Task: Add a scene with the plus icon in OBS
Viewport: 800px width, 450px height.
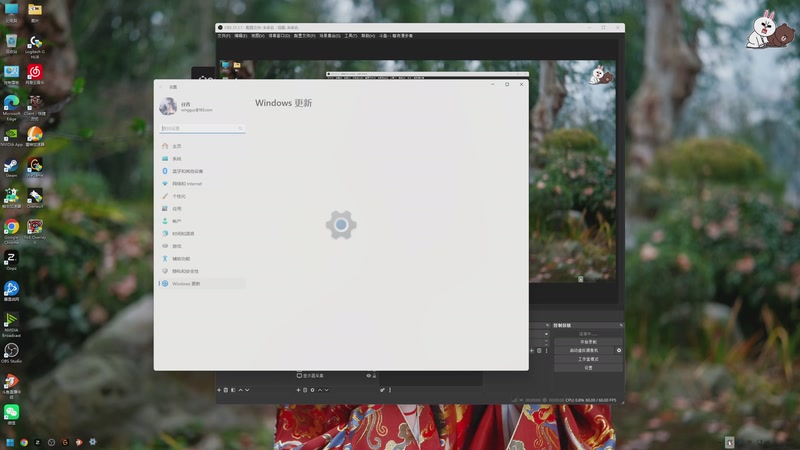Action: (219, 390)
